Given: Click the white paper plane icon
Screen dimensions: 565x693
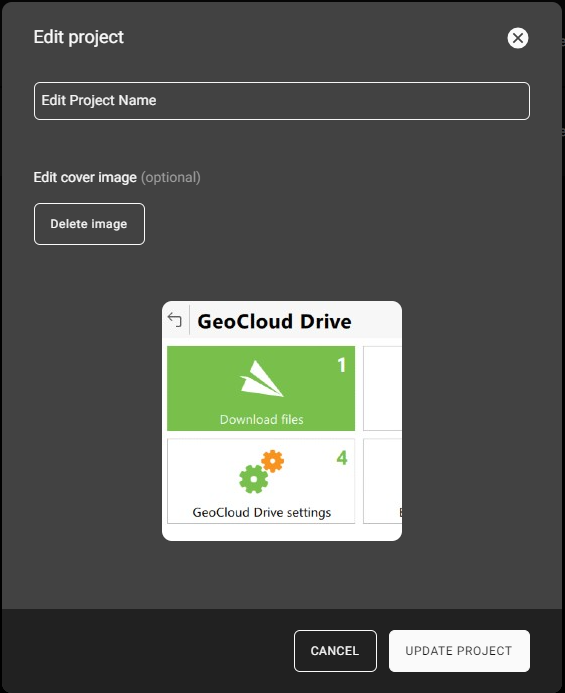Looking at the screenshot, I should [261, 379].
